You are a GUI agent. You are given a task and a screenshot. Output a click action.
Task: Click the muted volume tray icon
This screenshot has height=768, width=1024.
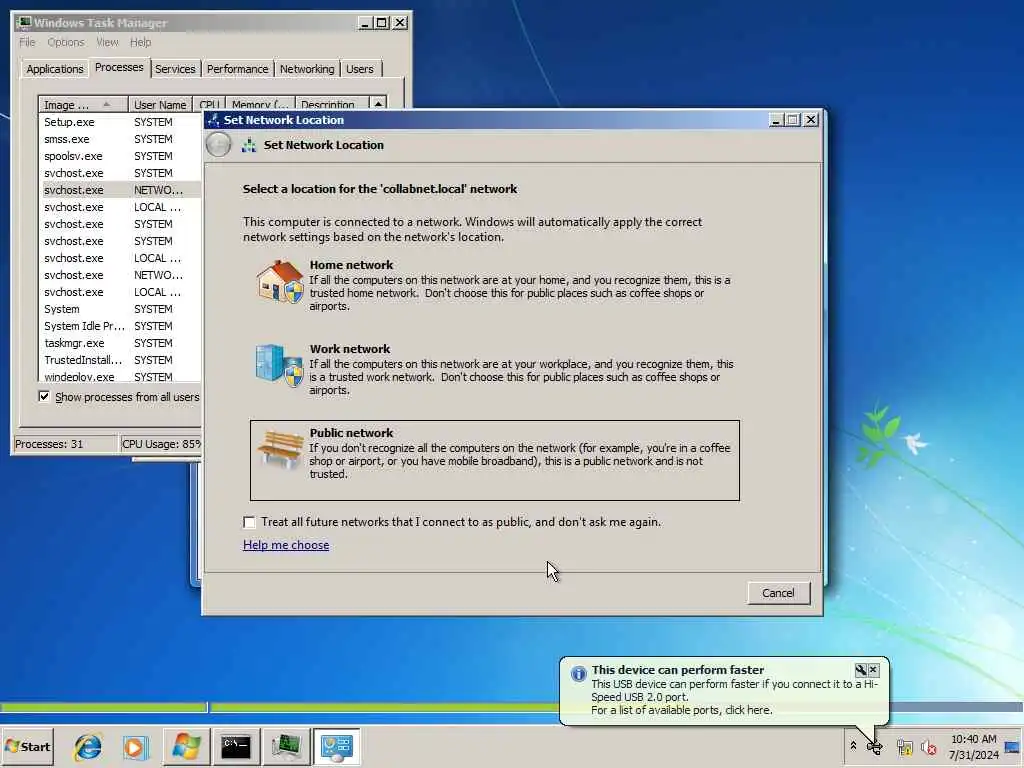click(x=928, y=747)
